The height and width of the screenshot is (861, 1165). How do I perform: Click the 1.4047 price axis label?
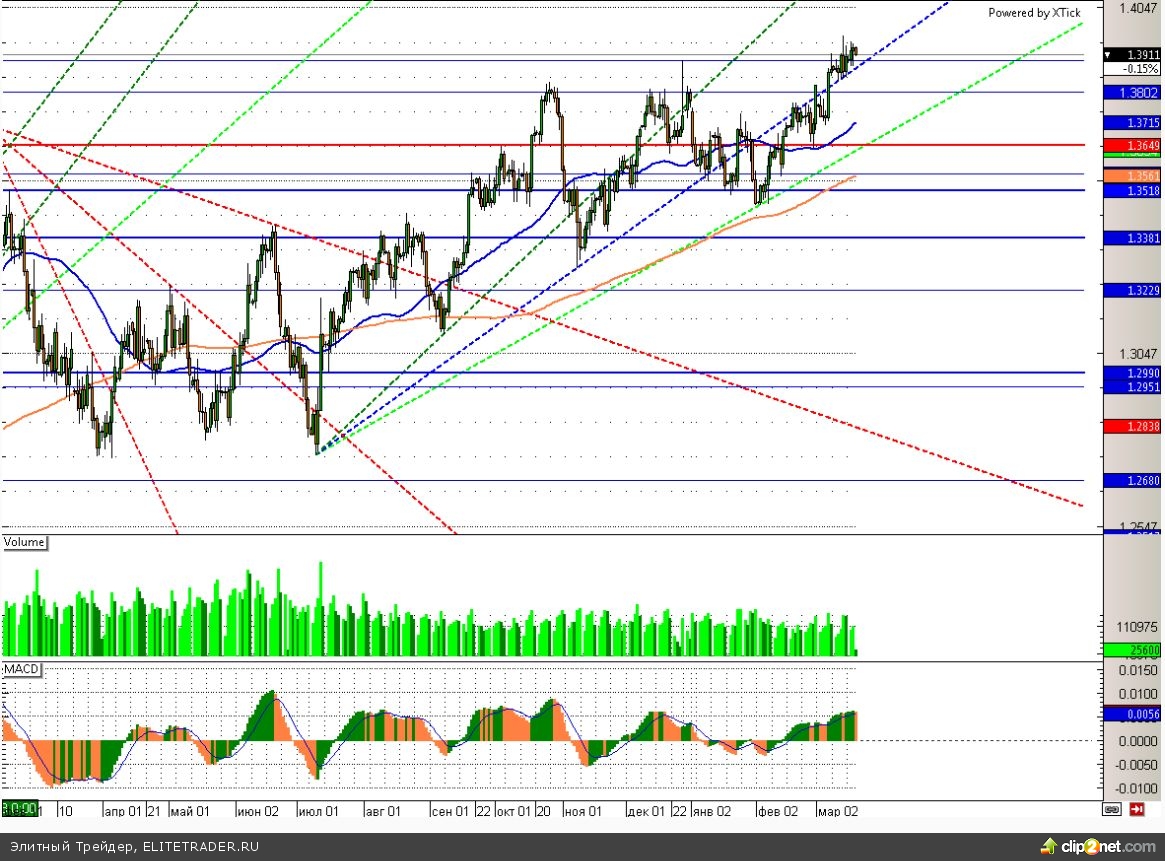coord(1138,9)
